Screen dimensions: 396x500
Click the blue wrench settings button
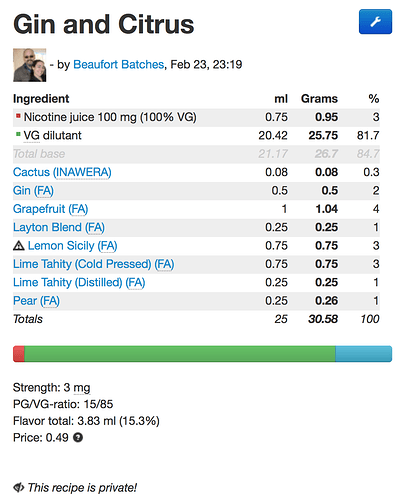click(375, 22)
